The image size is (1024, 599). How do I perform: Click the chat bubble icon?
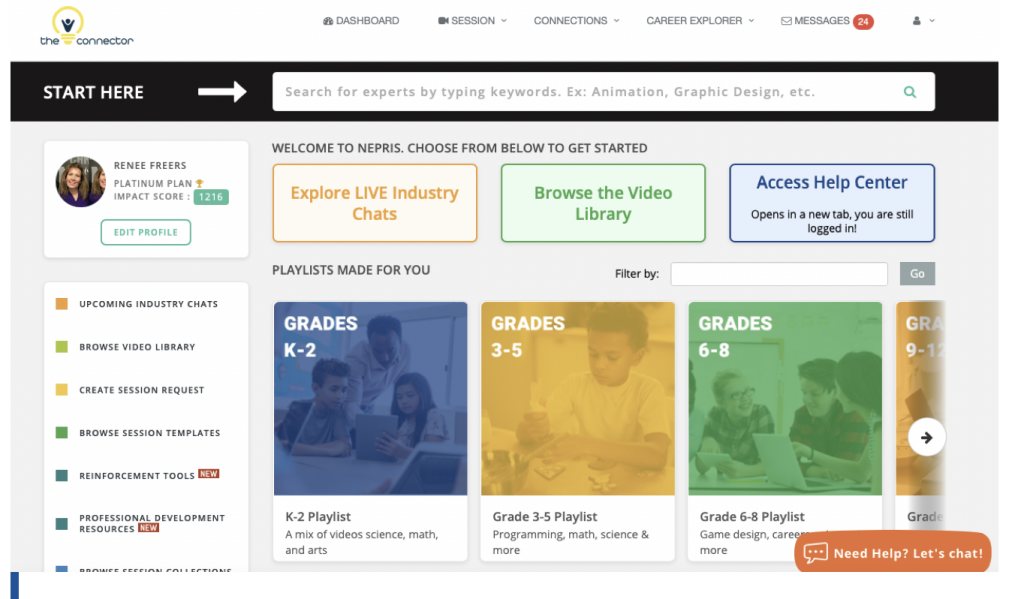816,553
